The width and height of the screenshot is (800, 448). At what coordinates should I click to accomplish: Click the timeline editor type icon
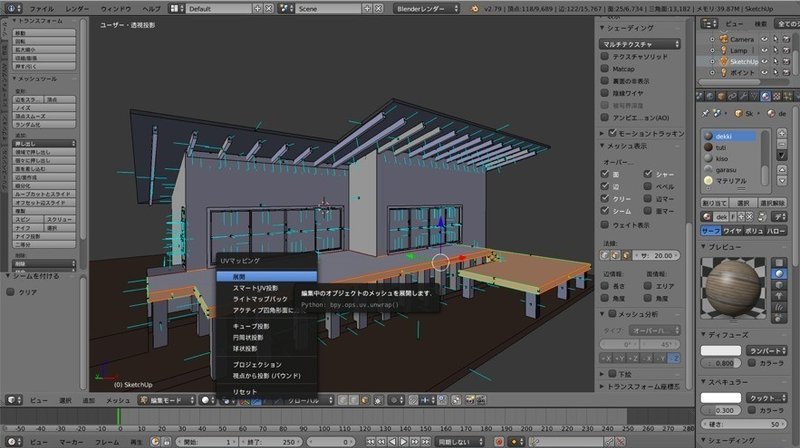click(13, 442)
